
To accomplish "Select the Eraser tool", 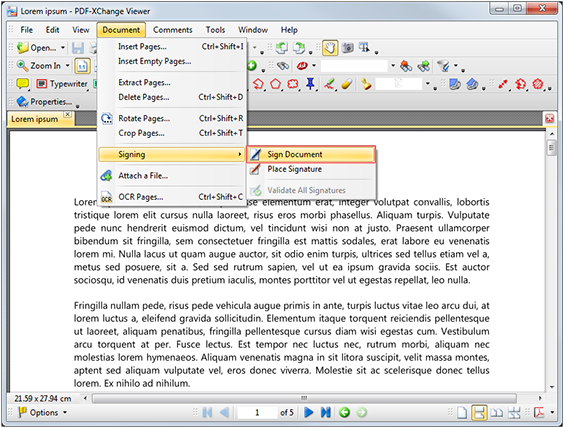I will point(347,84).
